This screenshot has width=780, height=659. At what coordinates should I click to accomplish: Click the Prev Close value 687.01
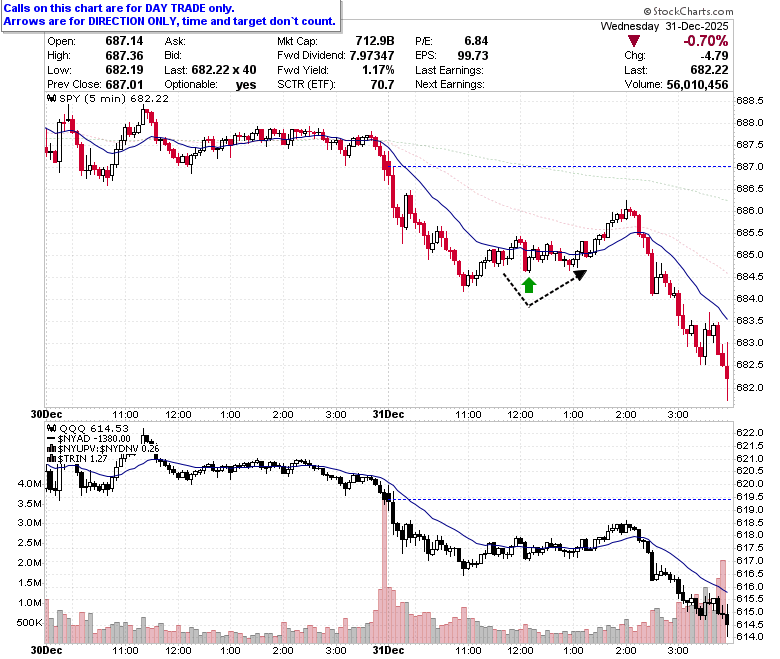click(x=124, y=85)
